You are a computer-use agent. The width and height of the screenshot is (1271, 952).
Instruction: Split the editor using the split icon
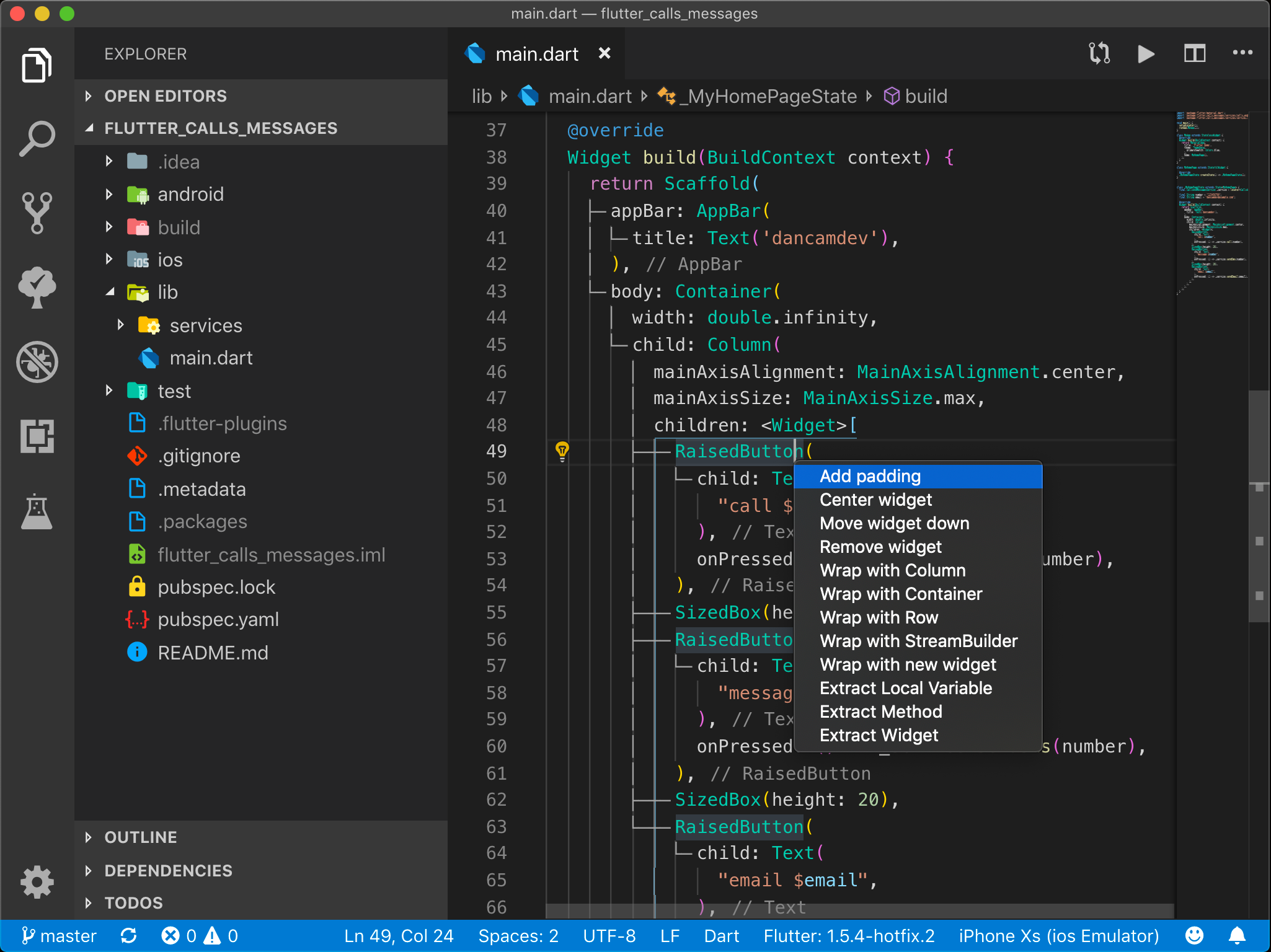(1194, 53)
